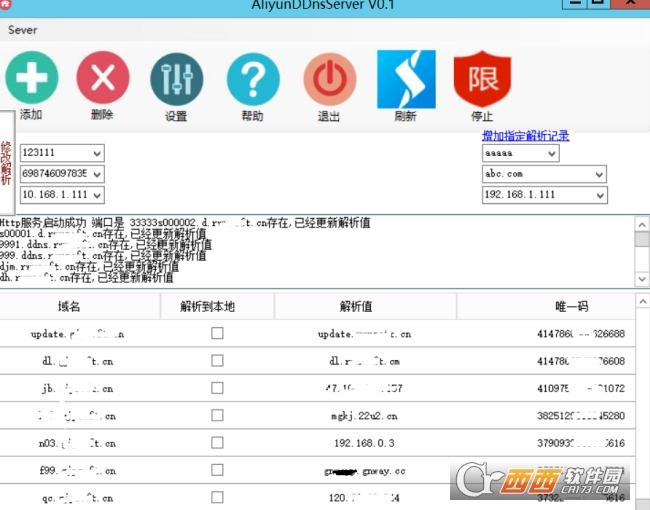The height and width of the screenshot is (510, 650).
Task: Click the Http服务启动成功 log line
Action: [185, 223]
